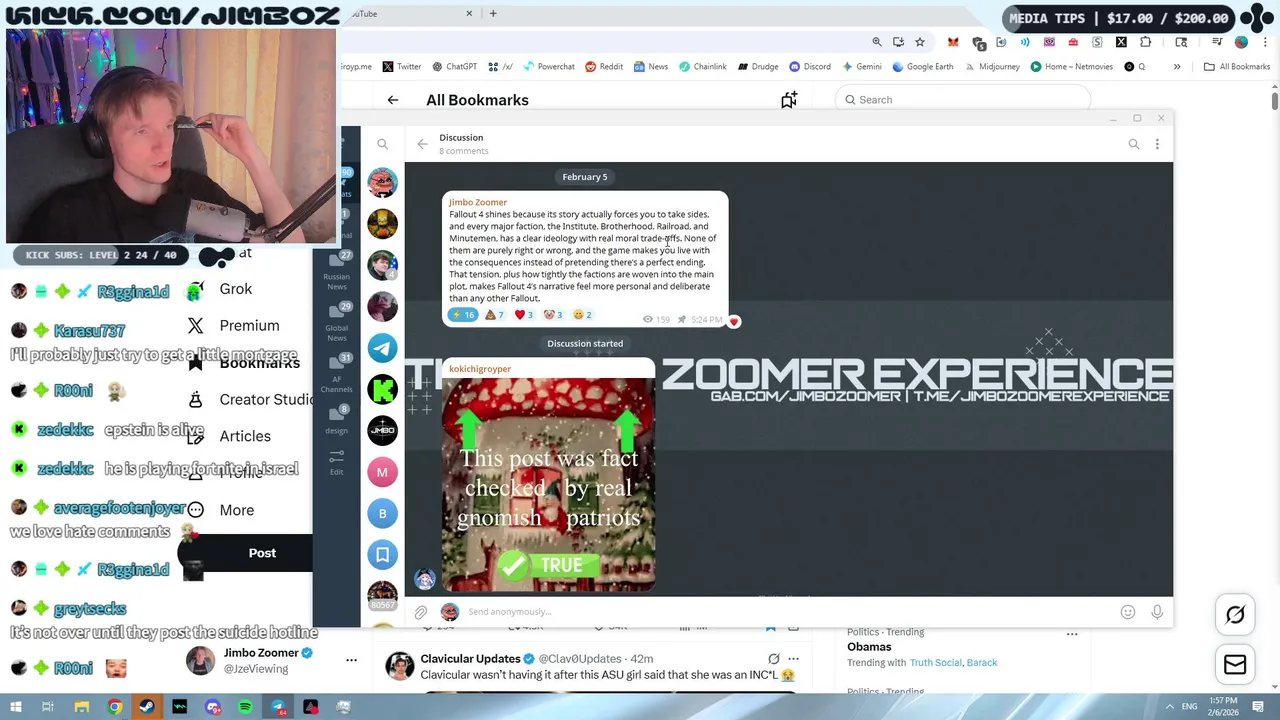Open a new browser tab
Screen dimensions: 1280x720
(493, 14)
